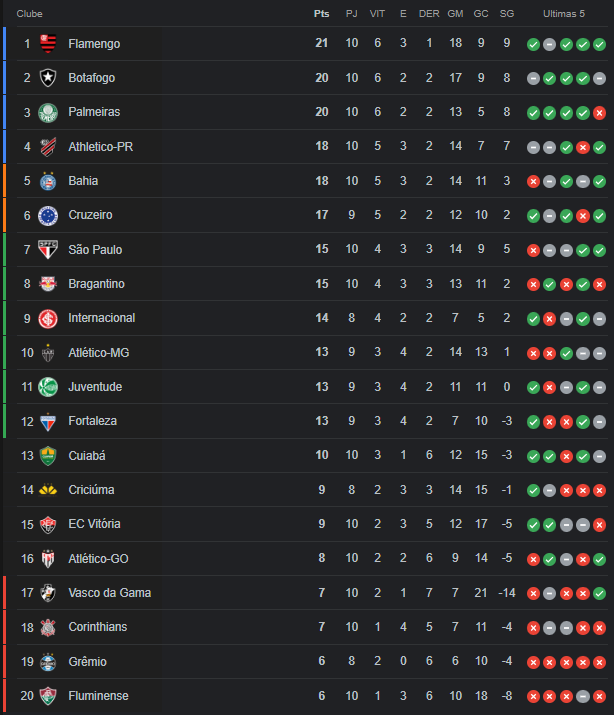Click Botafogo's oldest draw gray indicator

[x=533, y=78]
